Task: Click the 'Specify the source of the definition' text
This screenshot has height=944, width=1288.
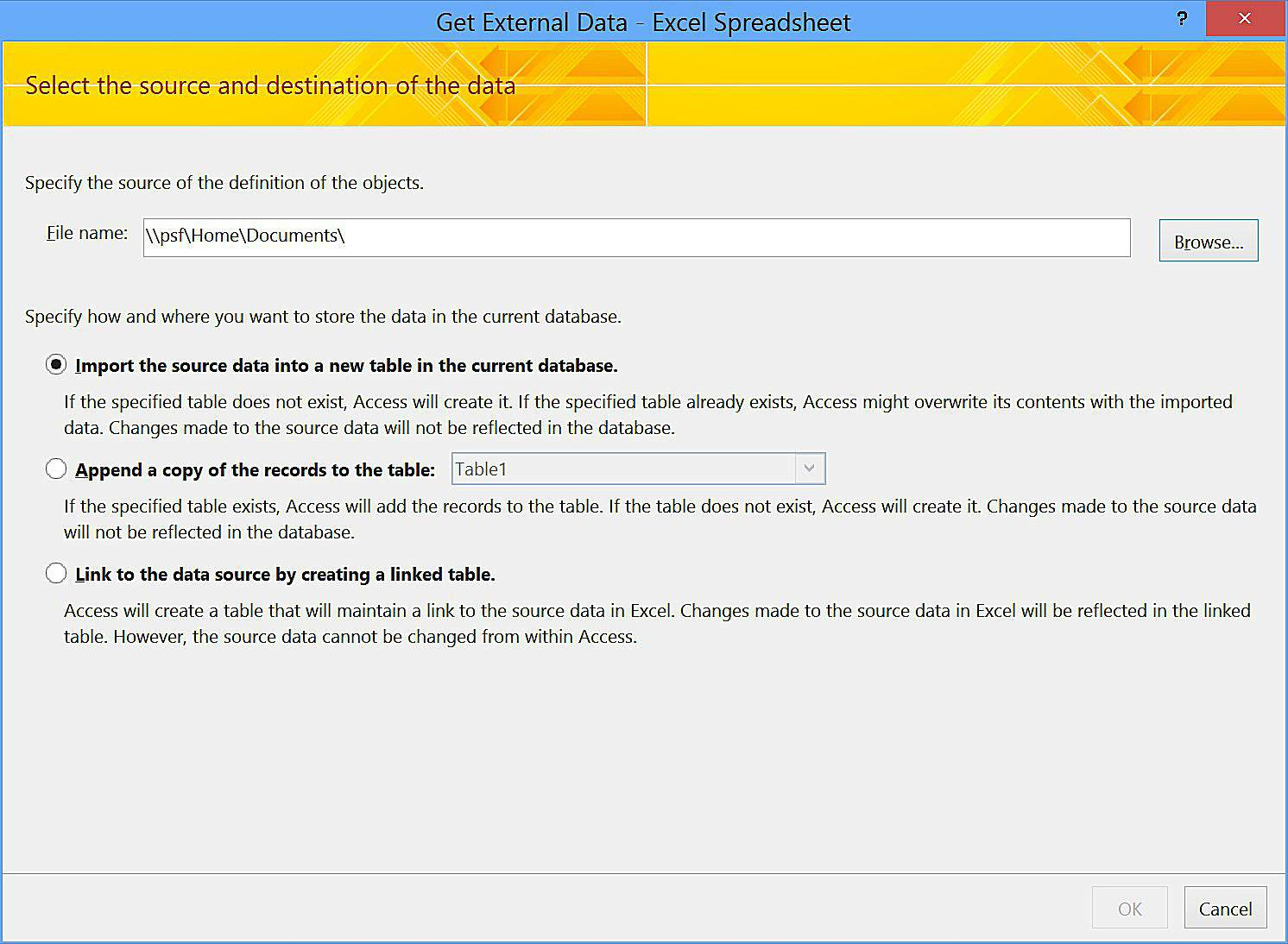Action: [x=224, y=182]
